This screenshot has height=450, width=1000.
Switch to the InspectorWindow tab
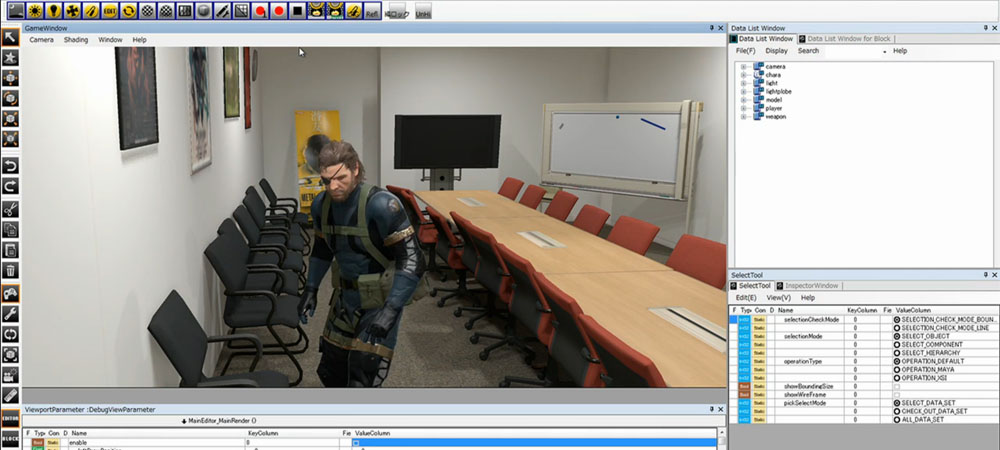click(x=811, y=286)
